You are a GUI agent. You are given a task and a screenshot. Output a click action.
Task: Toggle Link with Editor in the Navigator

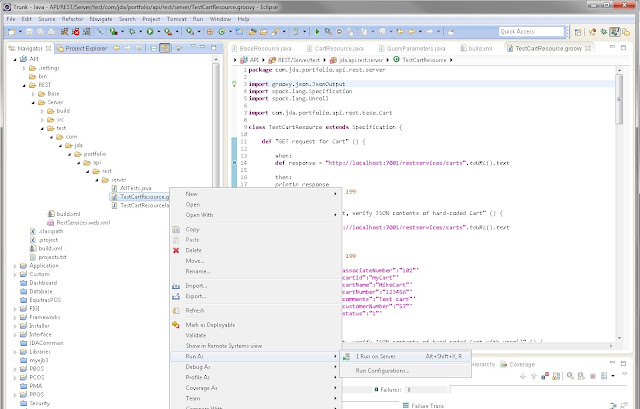point(164,48)
